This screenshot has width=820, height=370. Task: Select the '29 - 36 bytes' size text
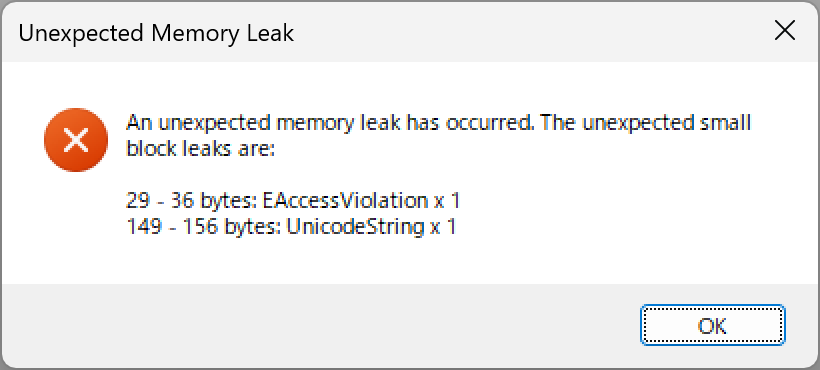click(x=192, y=201)
